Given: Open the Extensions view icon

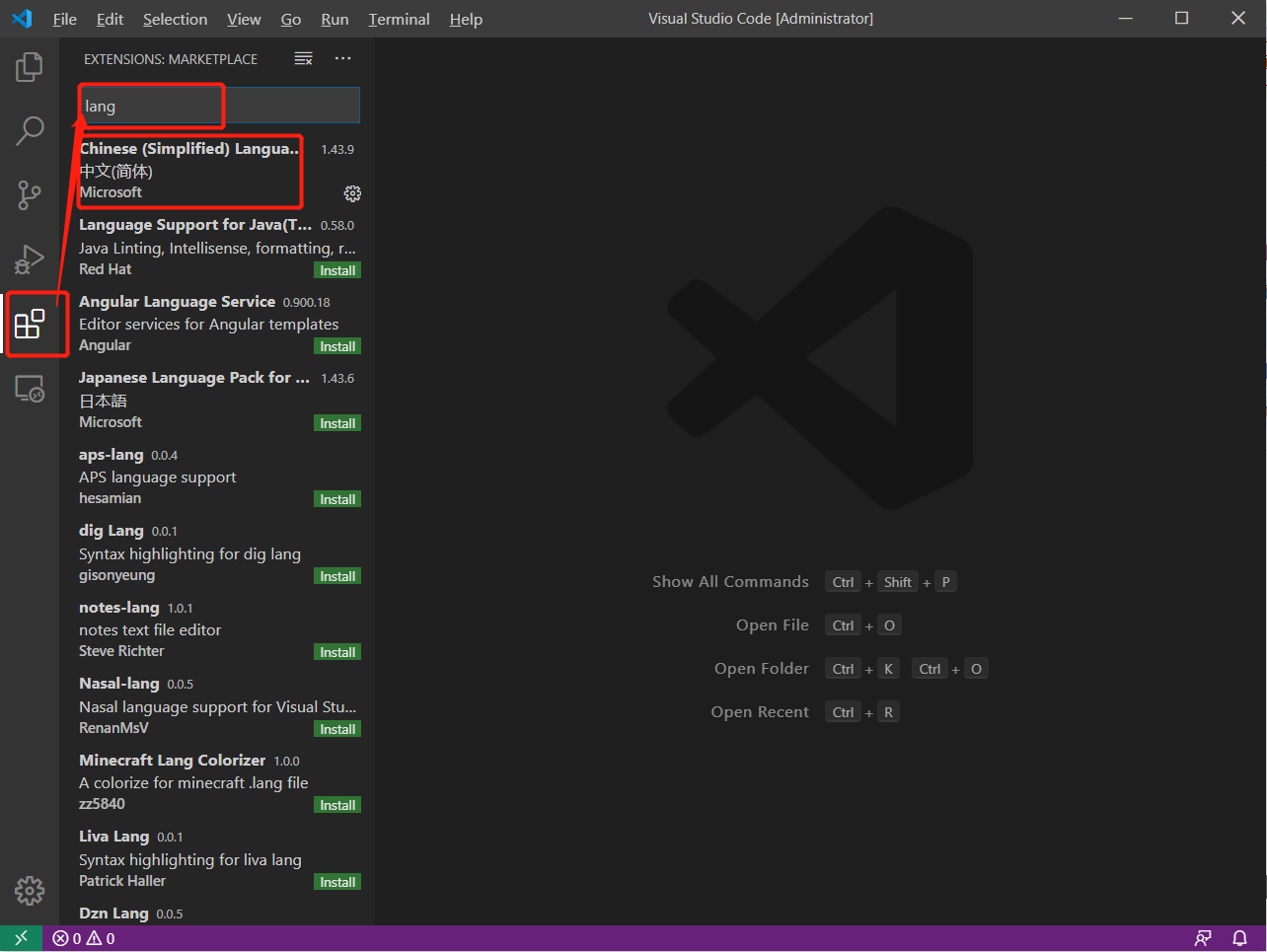Looking at the screenshot, I should coord(30,324).
